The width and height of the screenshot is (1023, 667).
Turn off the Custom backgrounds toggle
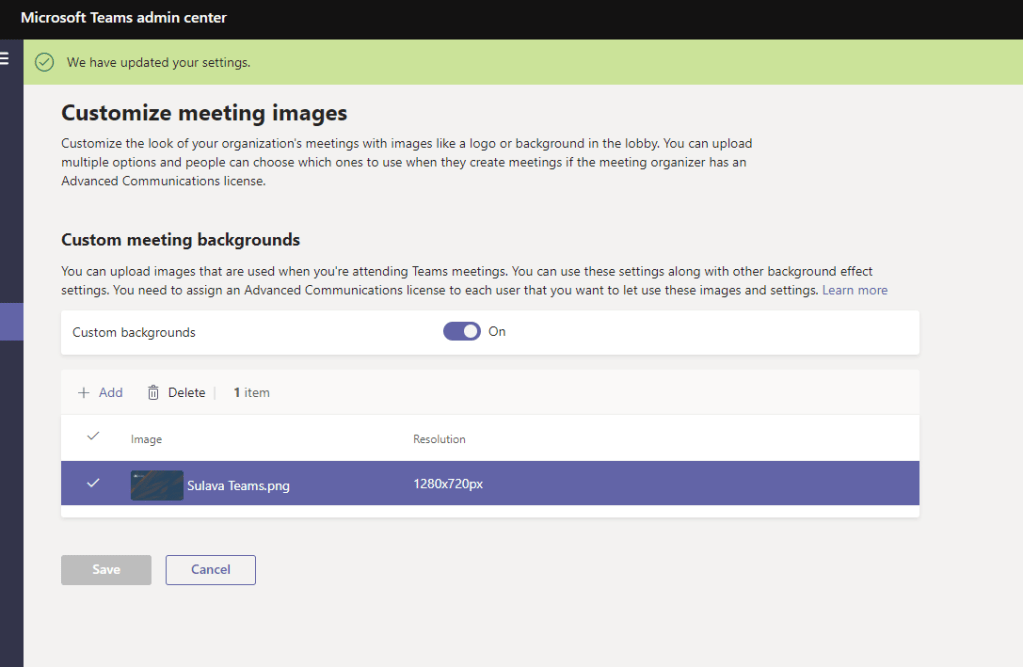pos(462,331)
